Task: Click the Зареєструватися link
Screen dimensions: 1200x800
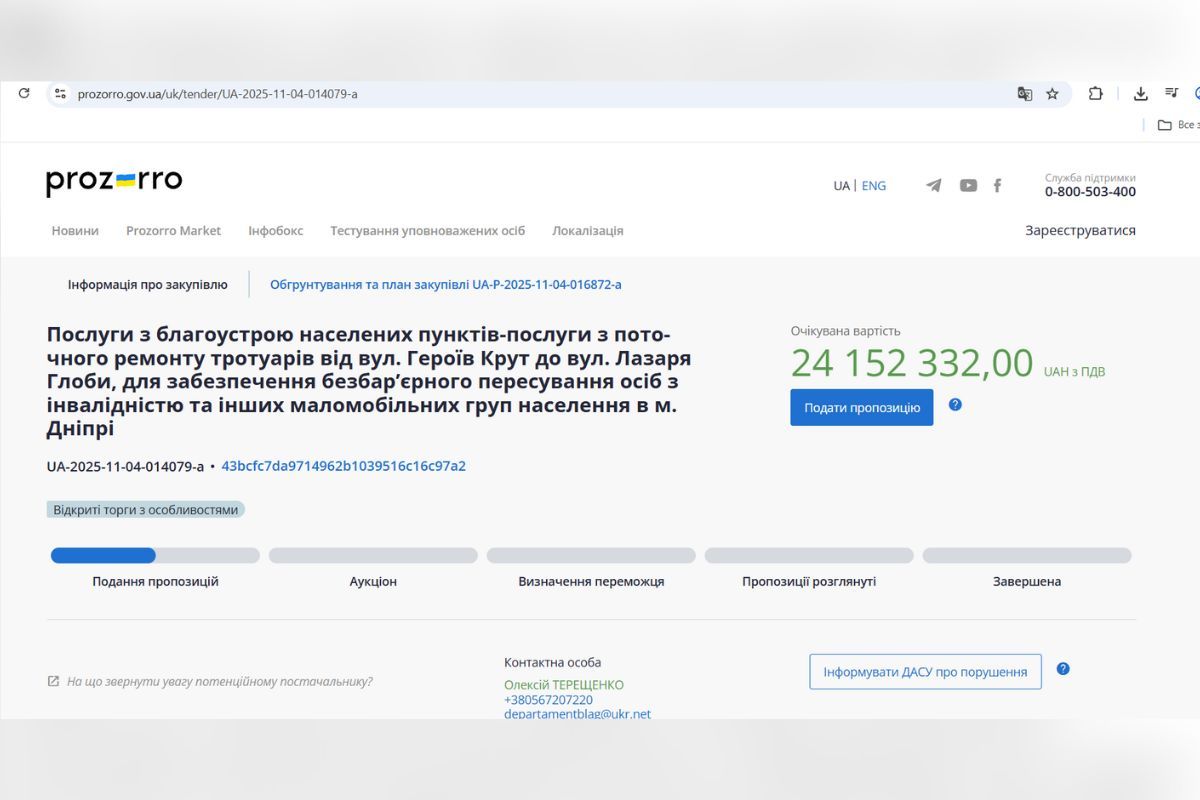Action: pos(1080,229)
